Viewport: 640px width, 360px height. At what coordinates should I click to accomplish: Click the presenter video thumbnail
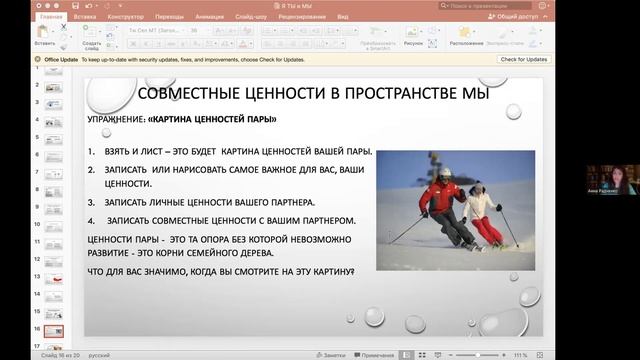tap(613, 180)
